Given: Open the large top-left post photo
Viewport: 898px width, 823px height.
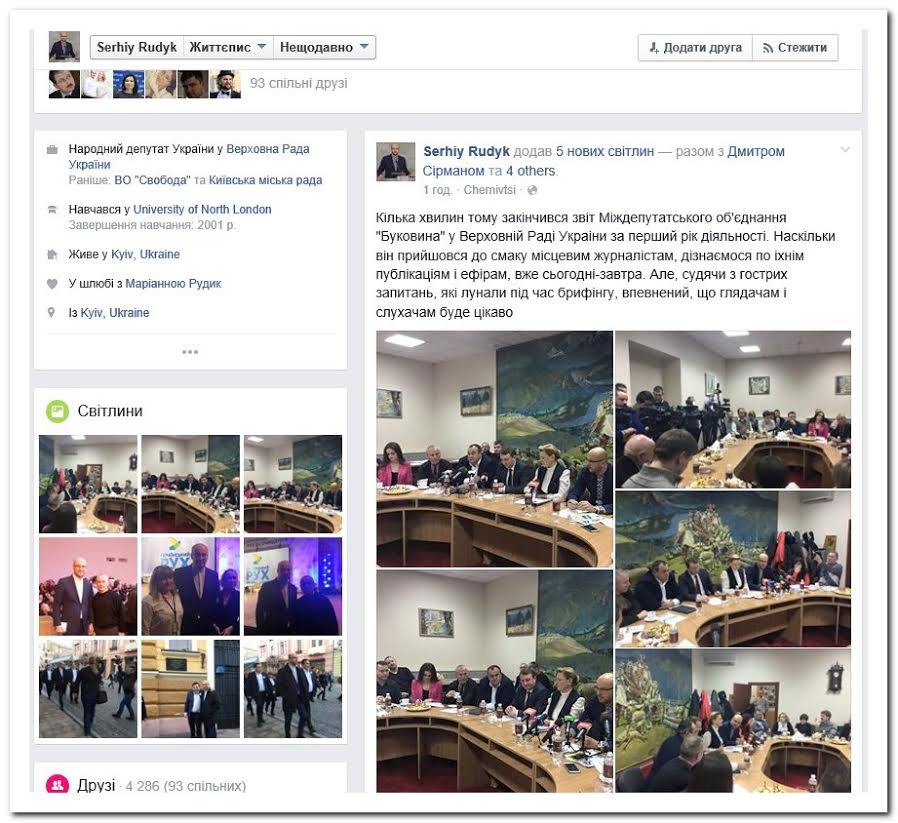Looking at the screenshot, I should (x=494, y=449).
